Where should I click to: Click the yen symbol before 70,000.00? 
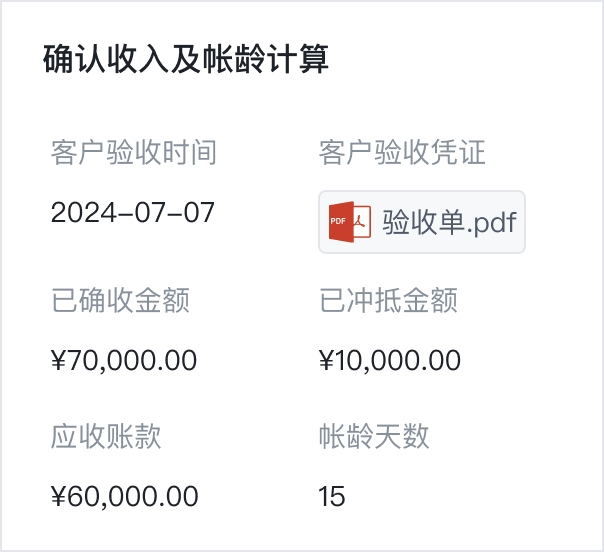pos(58,360)
